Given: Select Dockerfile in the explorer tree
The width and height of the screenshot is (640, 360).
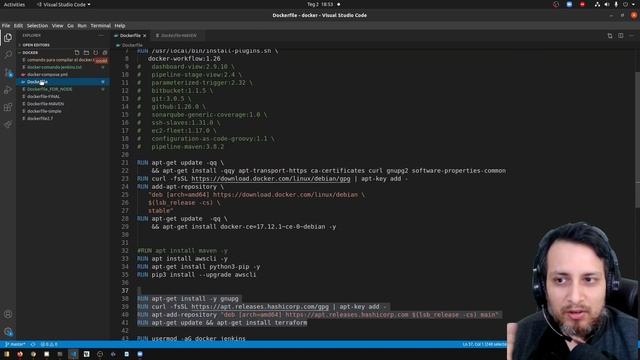Looking at the screenshot, I should [x=63, y=82].
